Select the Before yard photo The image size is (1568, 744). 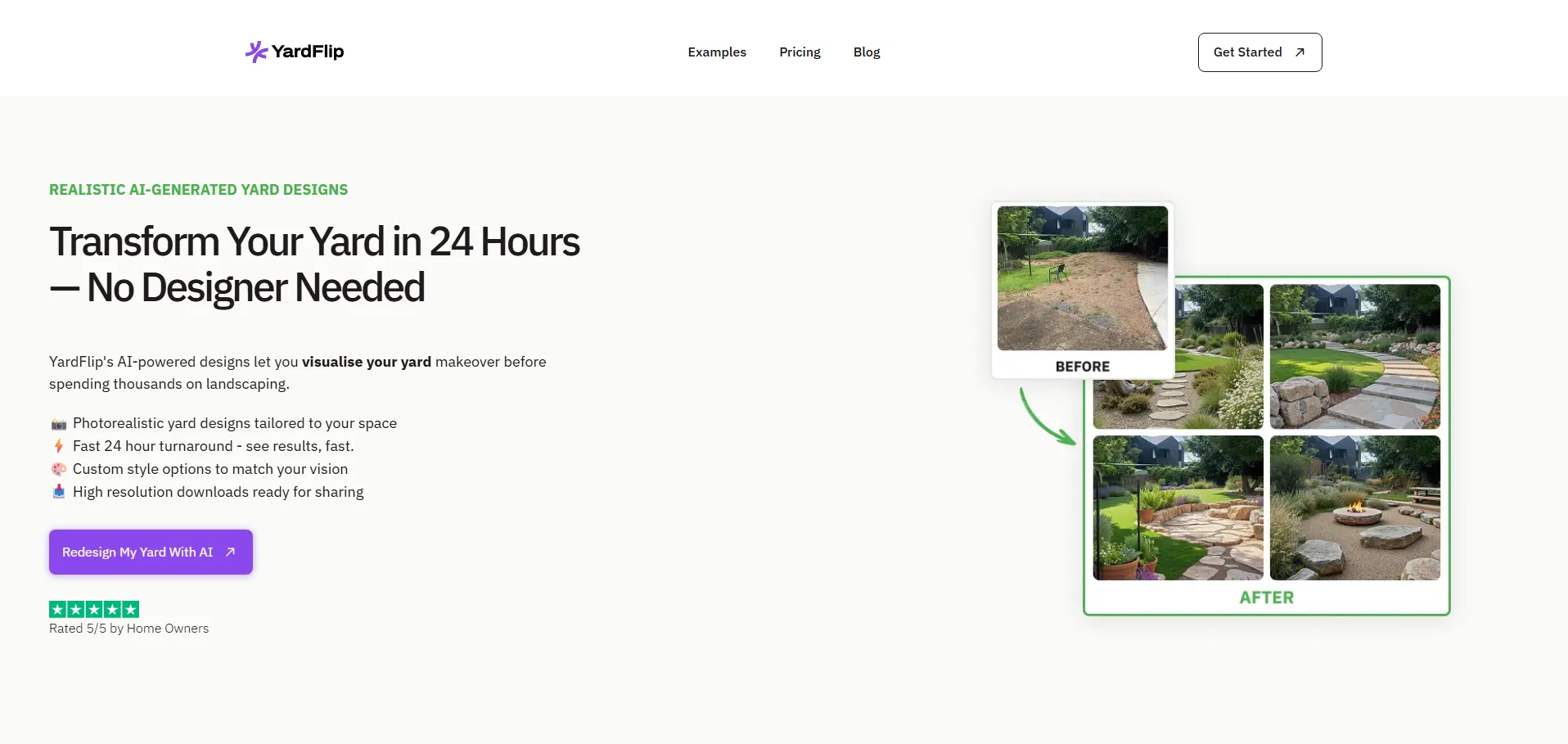coord(1082,278)
